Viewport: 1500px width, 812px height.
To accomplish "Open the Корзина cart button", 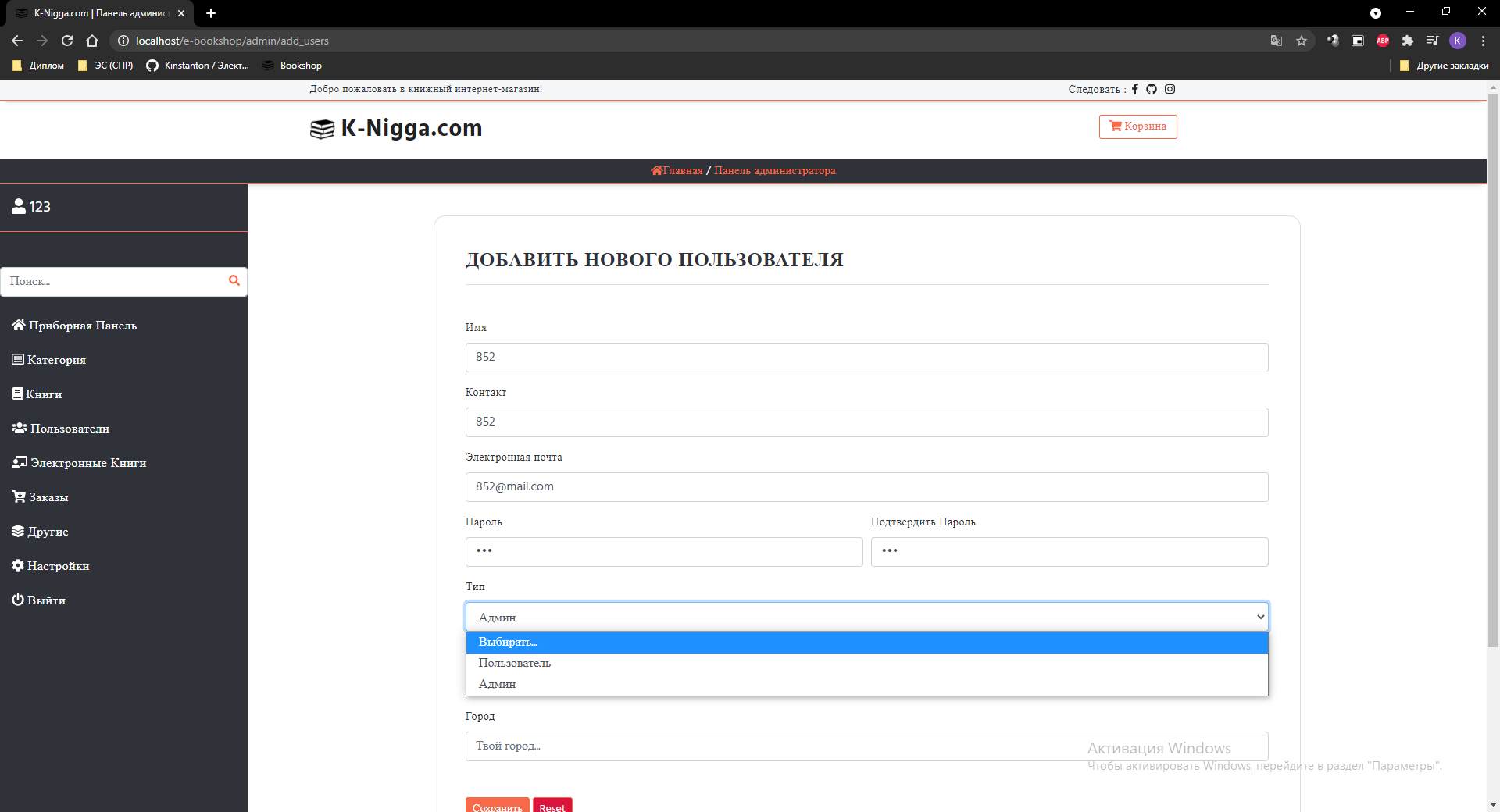I will [x=1138, y=126].
